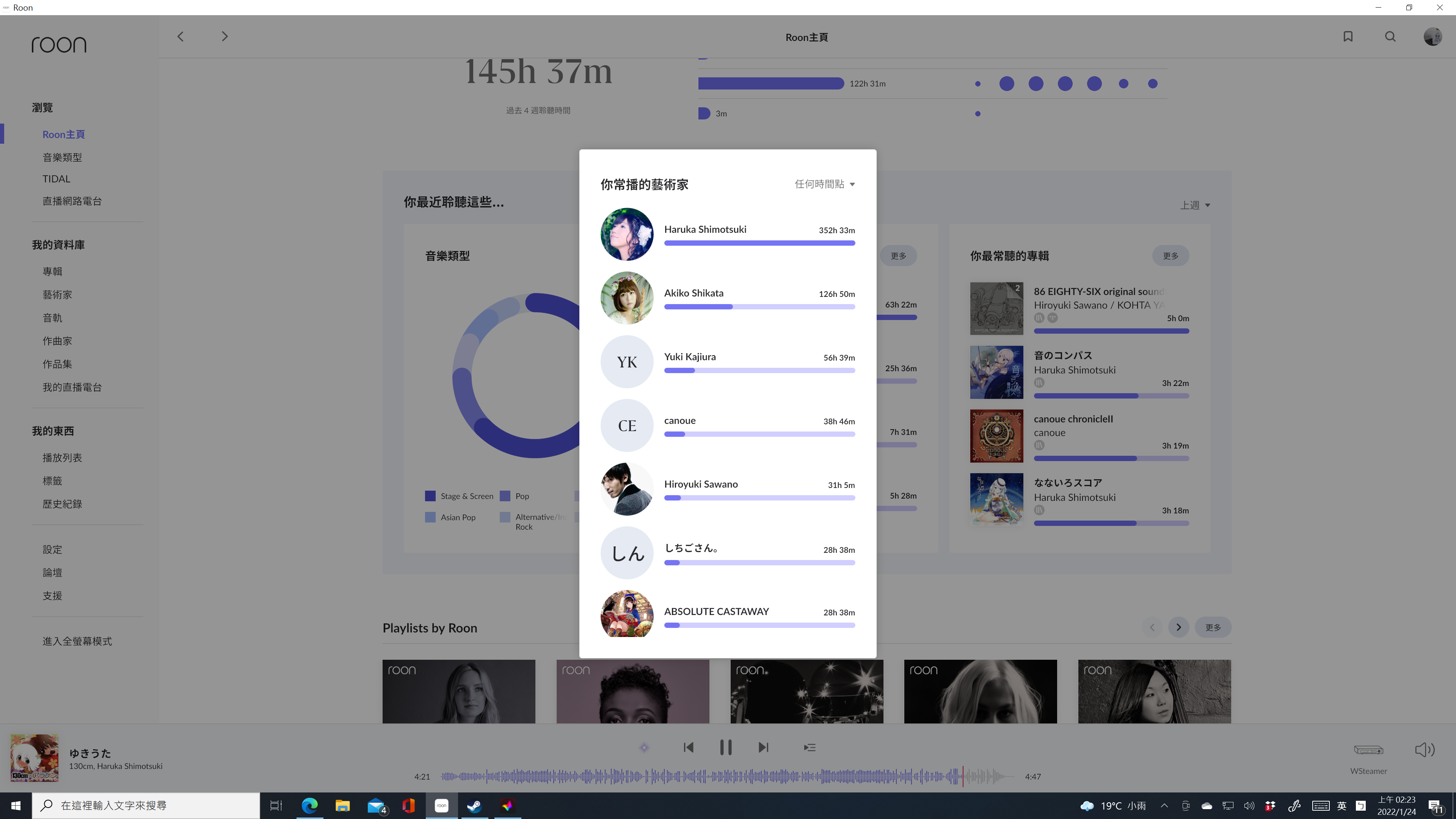Seek within the track waveform
This screenshot has width=1456, height=819.
pos(728,777)
